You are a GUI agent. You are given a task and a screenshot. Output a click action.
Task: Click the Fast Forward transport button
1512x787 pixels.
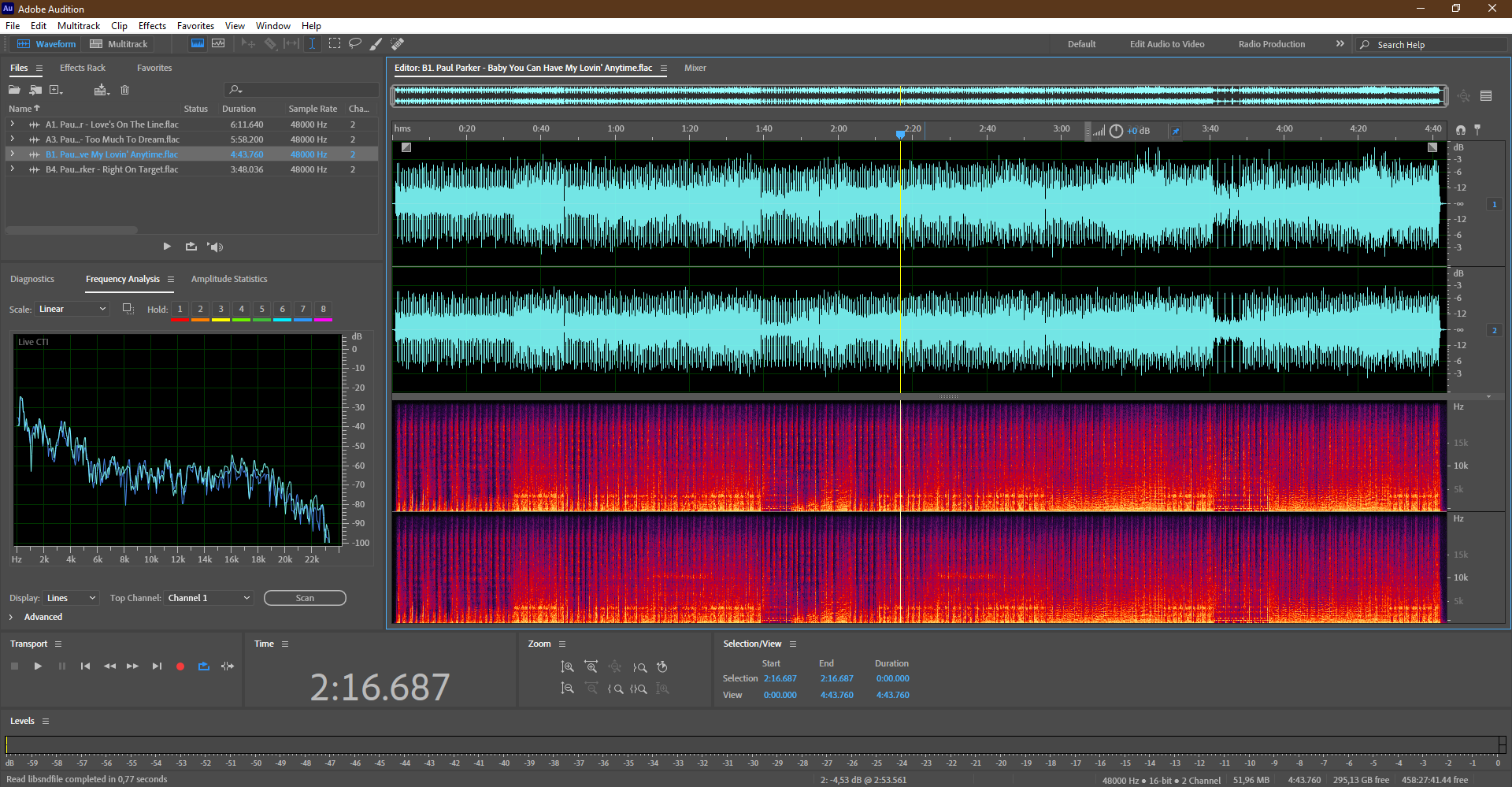tap(132, 666)
